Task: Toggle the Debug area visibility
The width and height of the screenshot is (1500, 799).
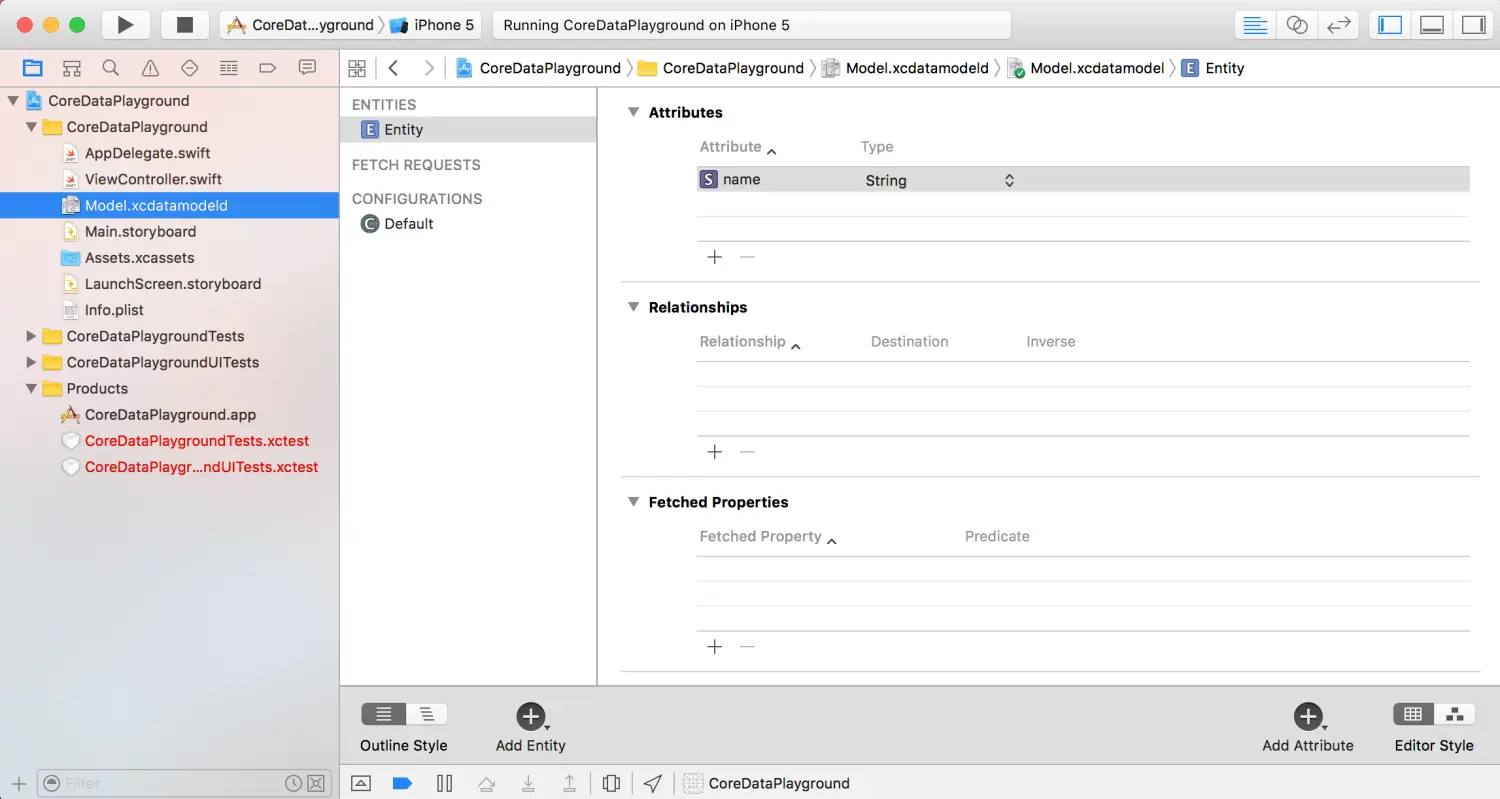Action: click(1432, 25)
